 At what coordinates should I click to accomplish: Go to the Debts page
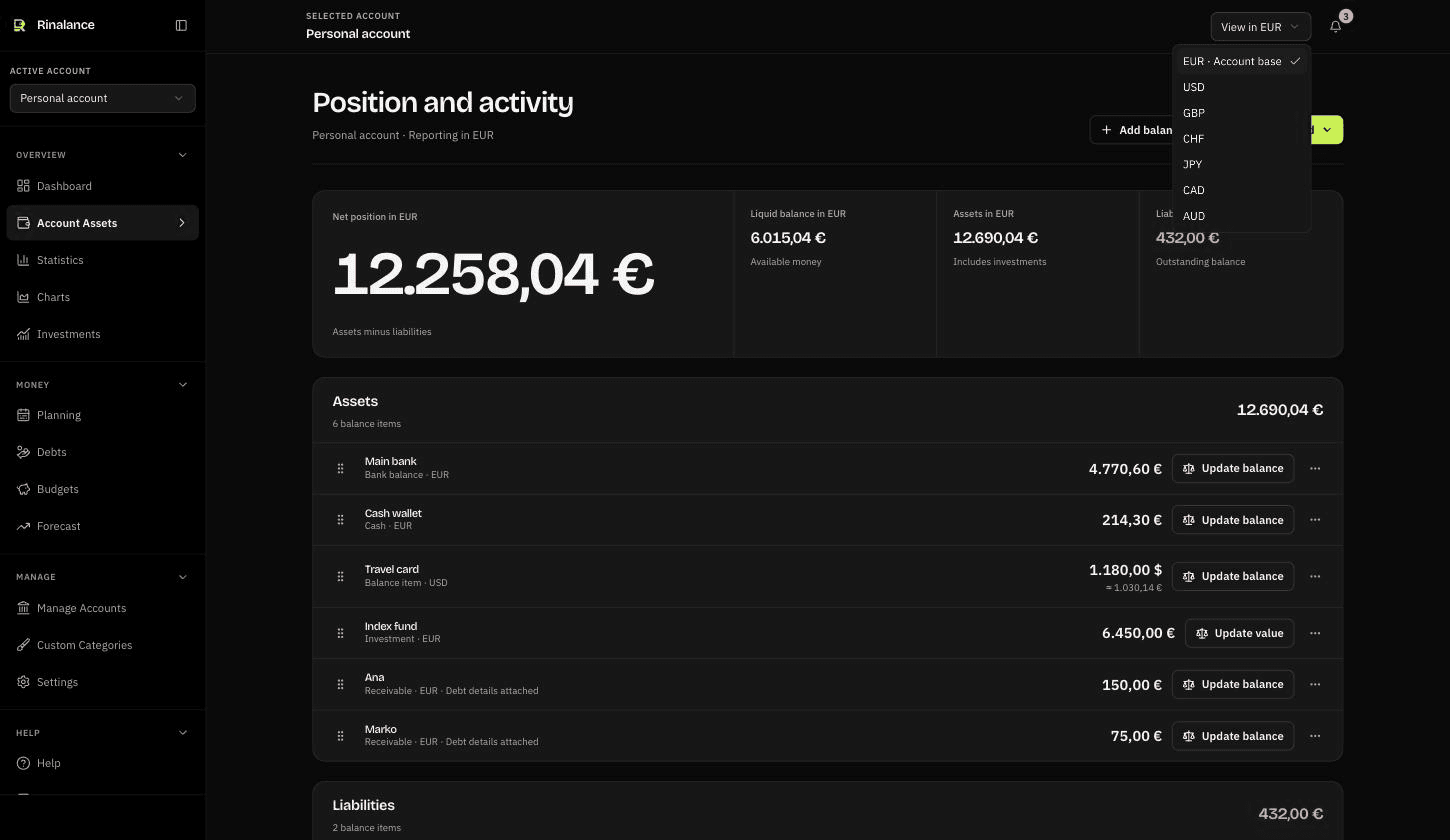point(102,452)
